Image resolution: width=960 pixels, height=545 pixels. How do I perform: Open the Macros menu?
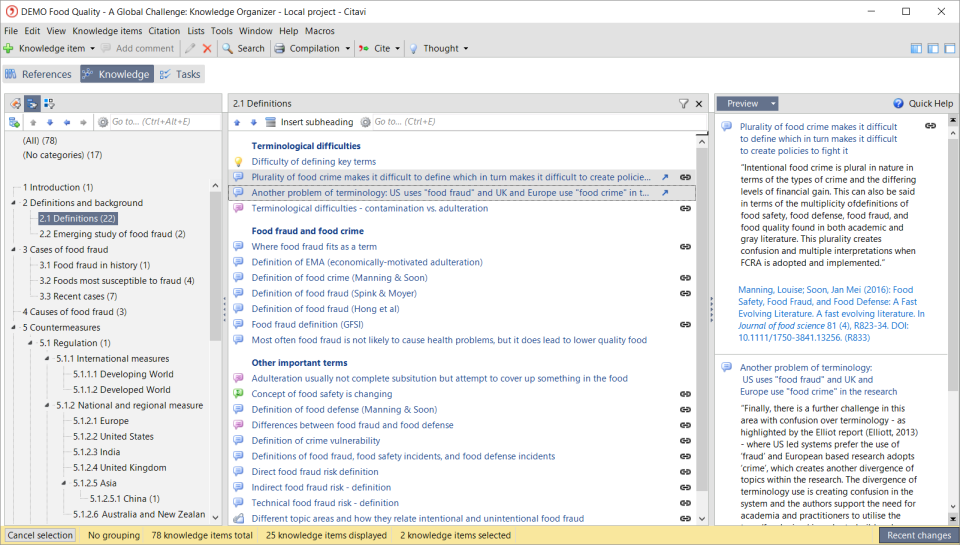tap(320, 31)
